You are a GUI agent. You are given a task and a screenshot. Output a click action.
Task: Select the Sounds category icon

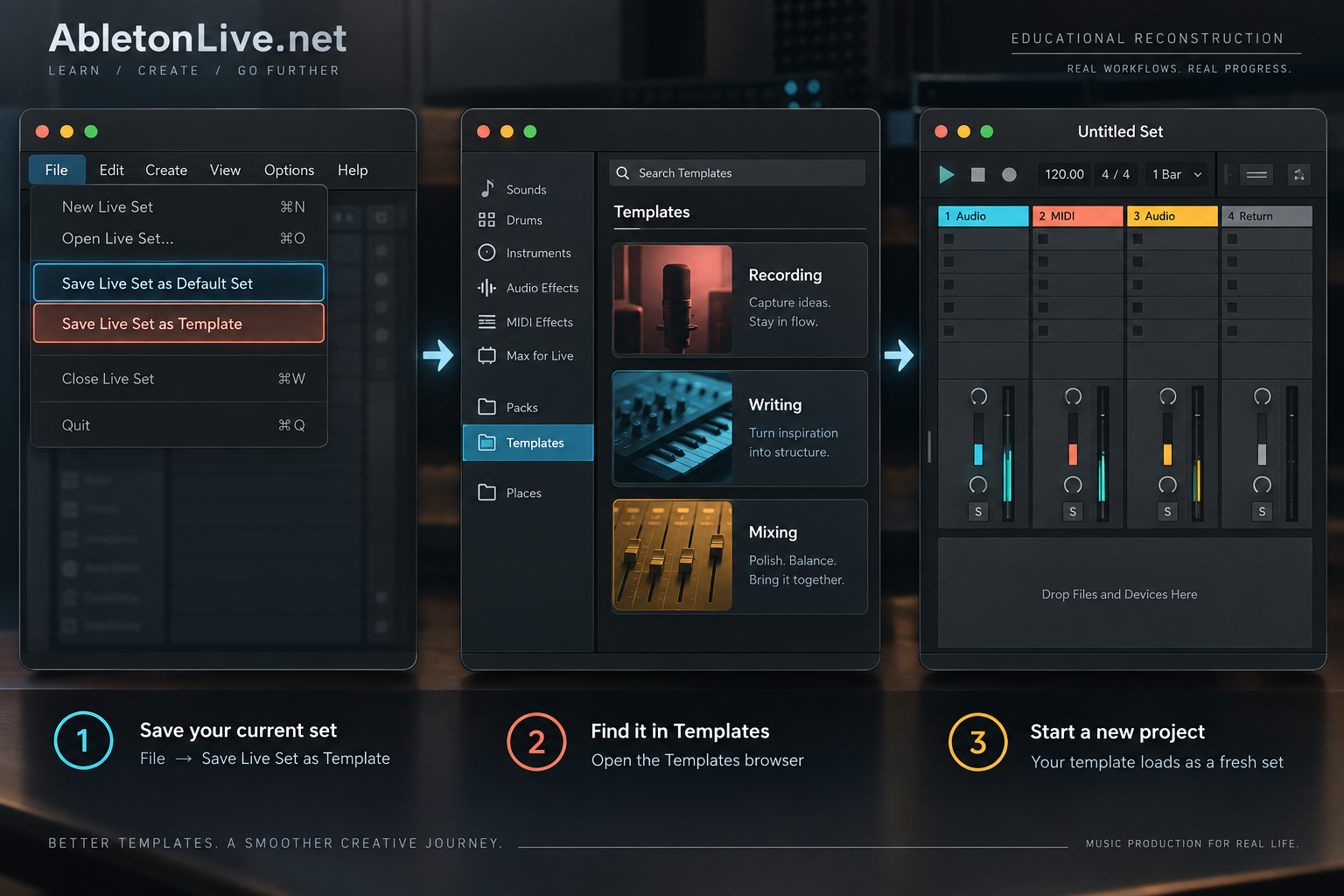coord(487,188)
